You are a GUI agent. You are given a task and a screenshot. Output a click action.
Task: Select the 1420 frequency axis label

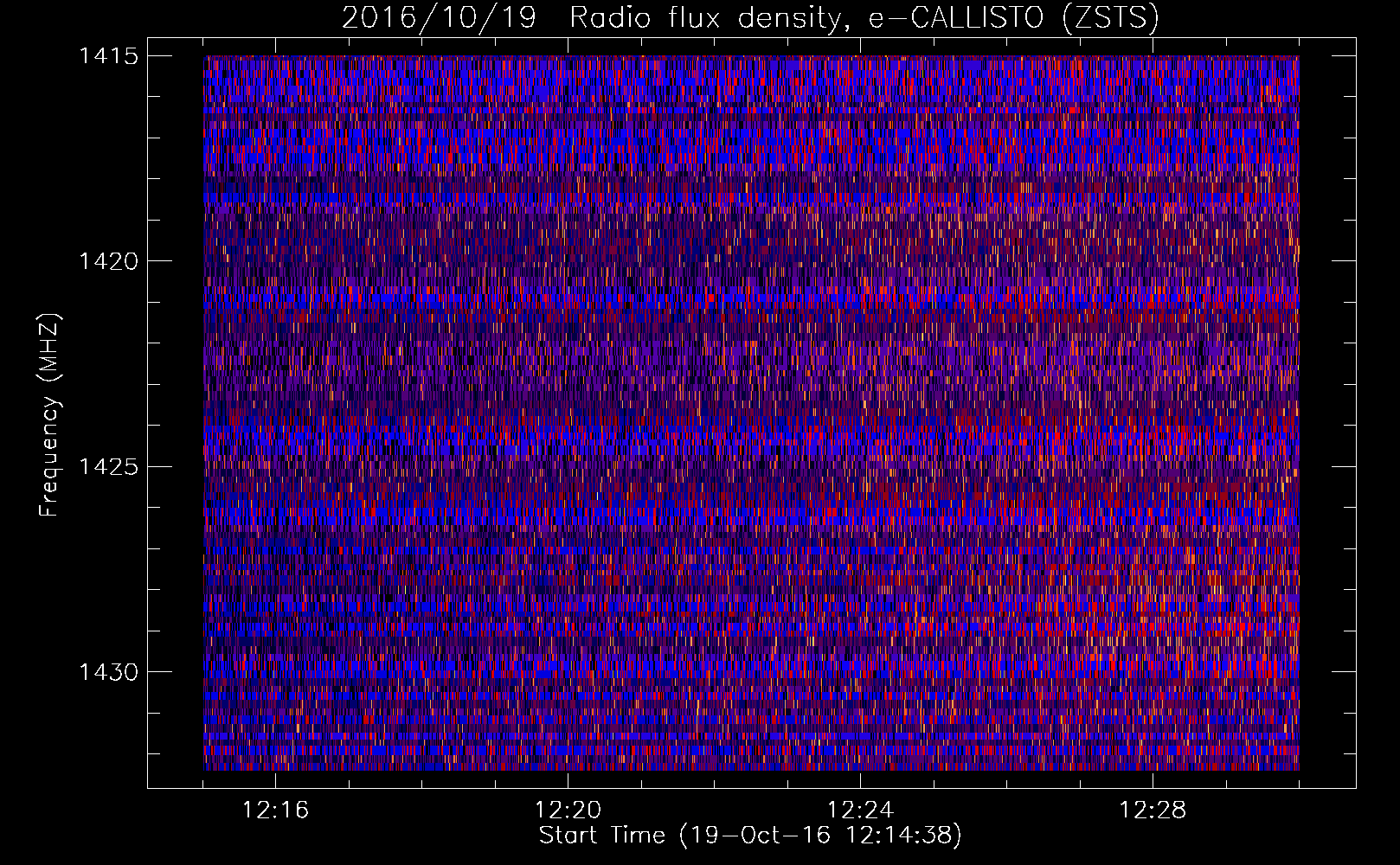click(108, 261)
